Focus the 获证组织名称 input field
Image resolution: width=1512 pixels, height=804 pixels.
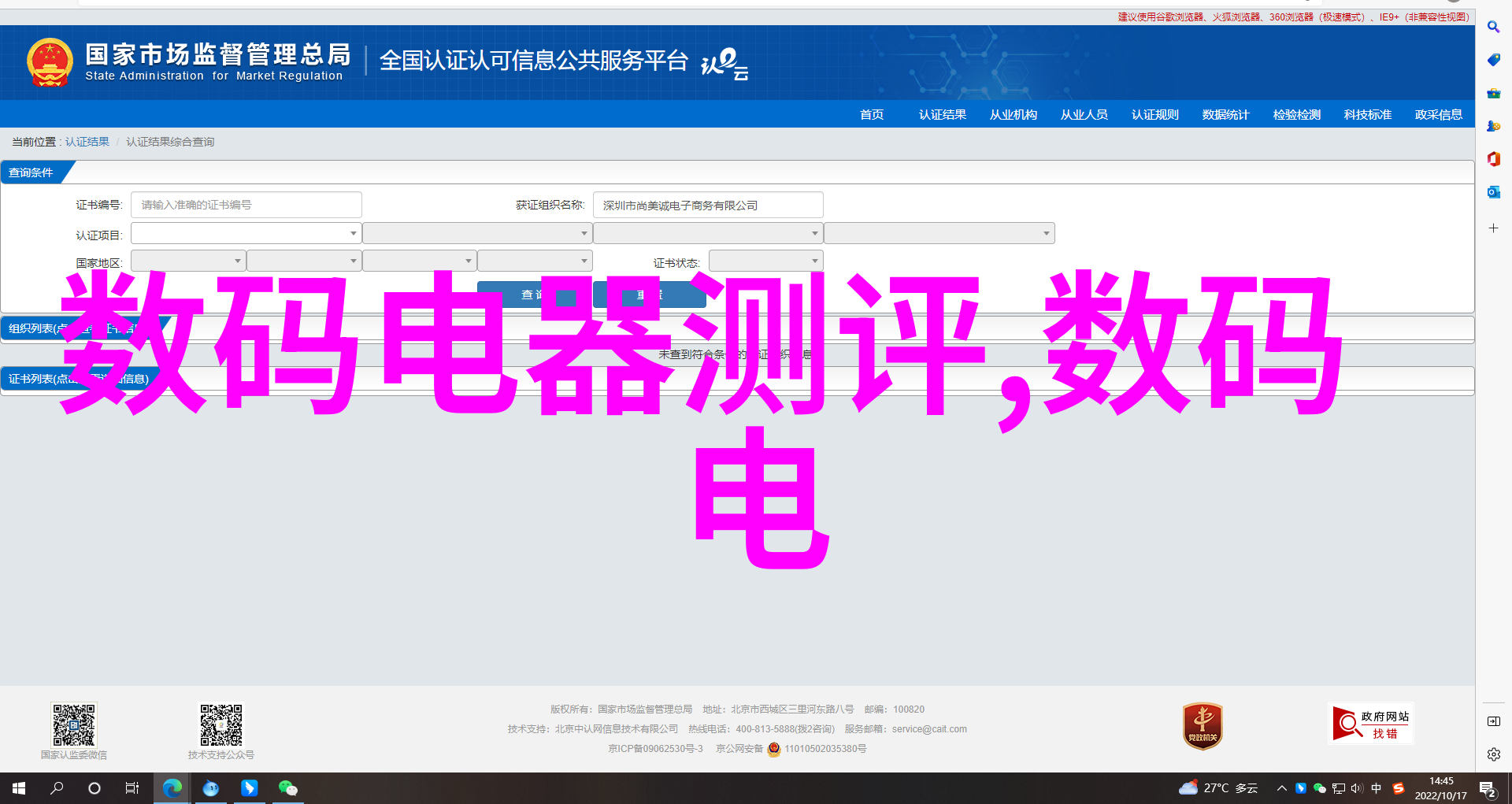(x=708, y=205)
